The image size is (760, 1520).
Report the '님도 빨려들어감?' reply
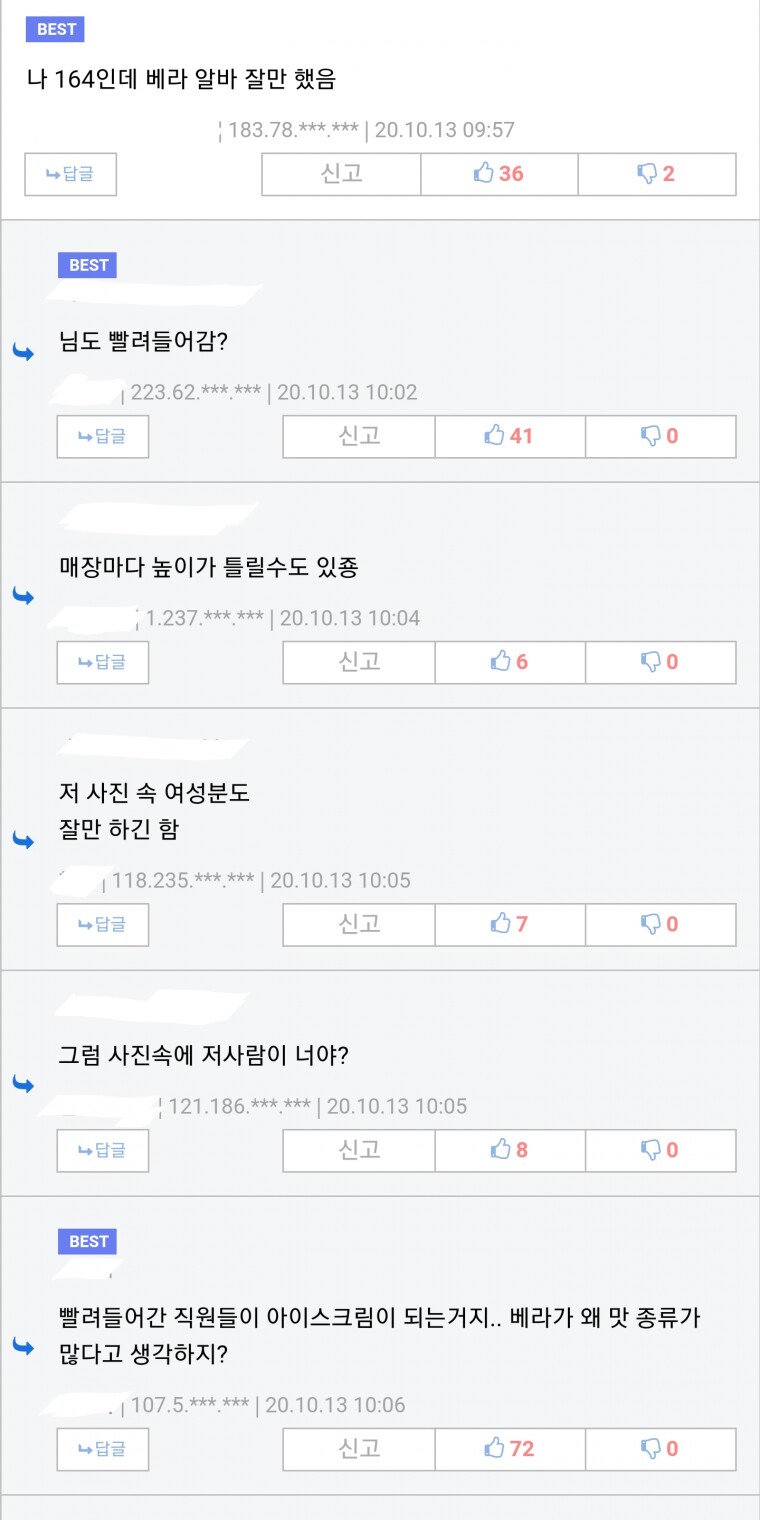click(359, 436)
